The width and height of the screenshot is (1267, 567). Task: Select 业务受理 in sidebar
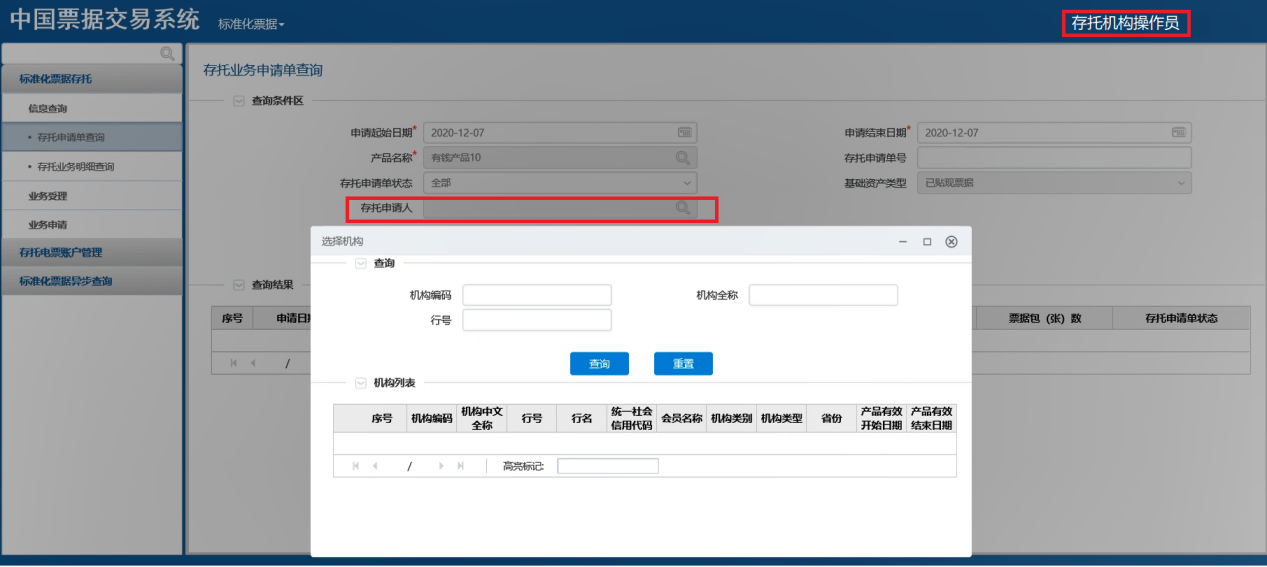tap(92, 196)
